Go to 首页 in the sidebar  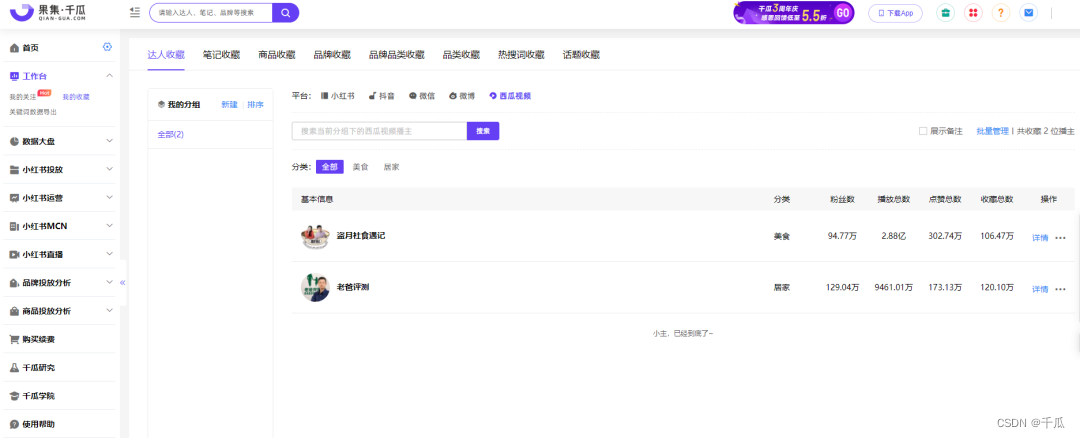pyautogui.click(x=30, y=48)
